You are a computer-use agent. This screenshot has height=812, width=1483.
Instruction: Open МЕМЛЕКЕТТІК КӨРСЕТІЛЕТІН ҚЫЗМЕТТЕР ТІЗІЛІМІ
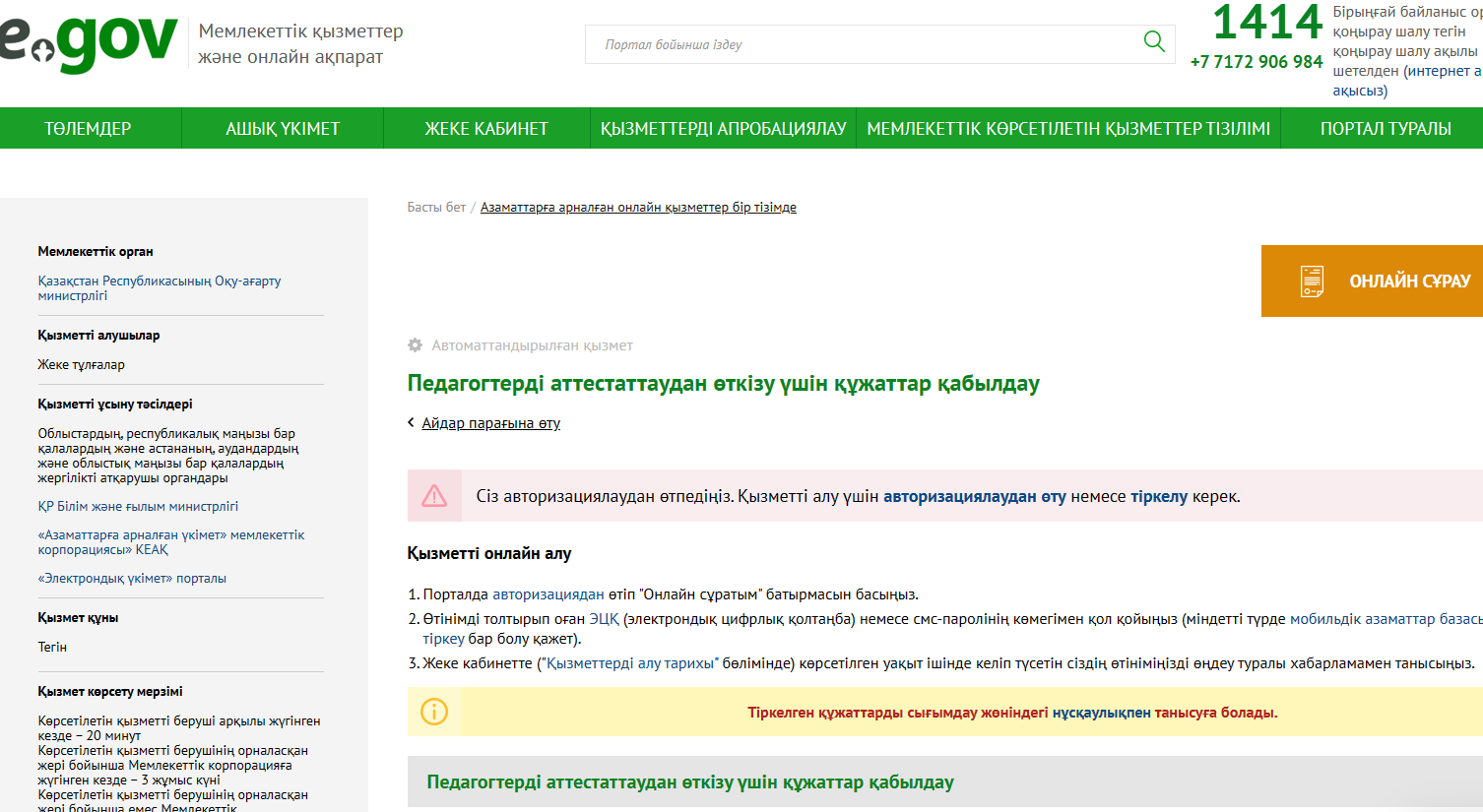coord(1068,129)
